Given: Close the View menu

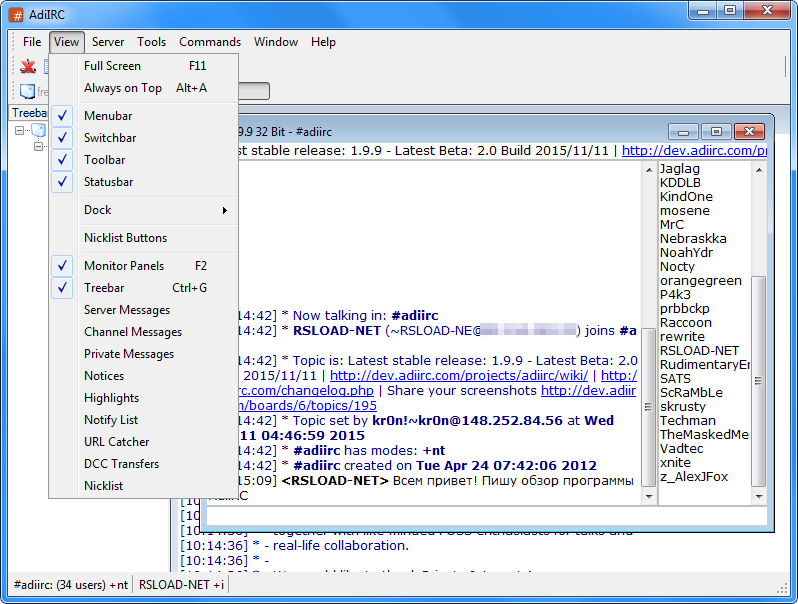Looking at the screenshot, I should 66,42.
